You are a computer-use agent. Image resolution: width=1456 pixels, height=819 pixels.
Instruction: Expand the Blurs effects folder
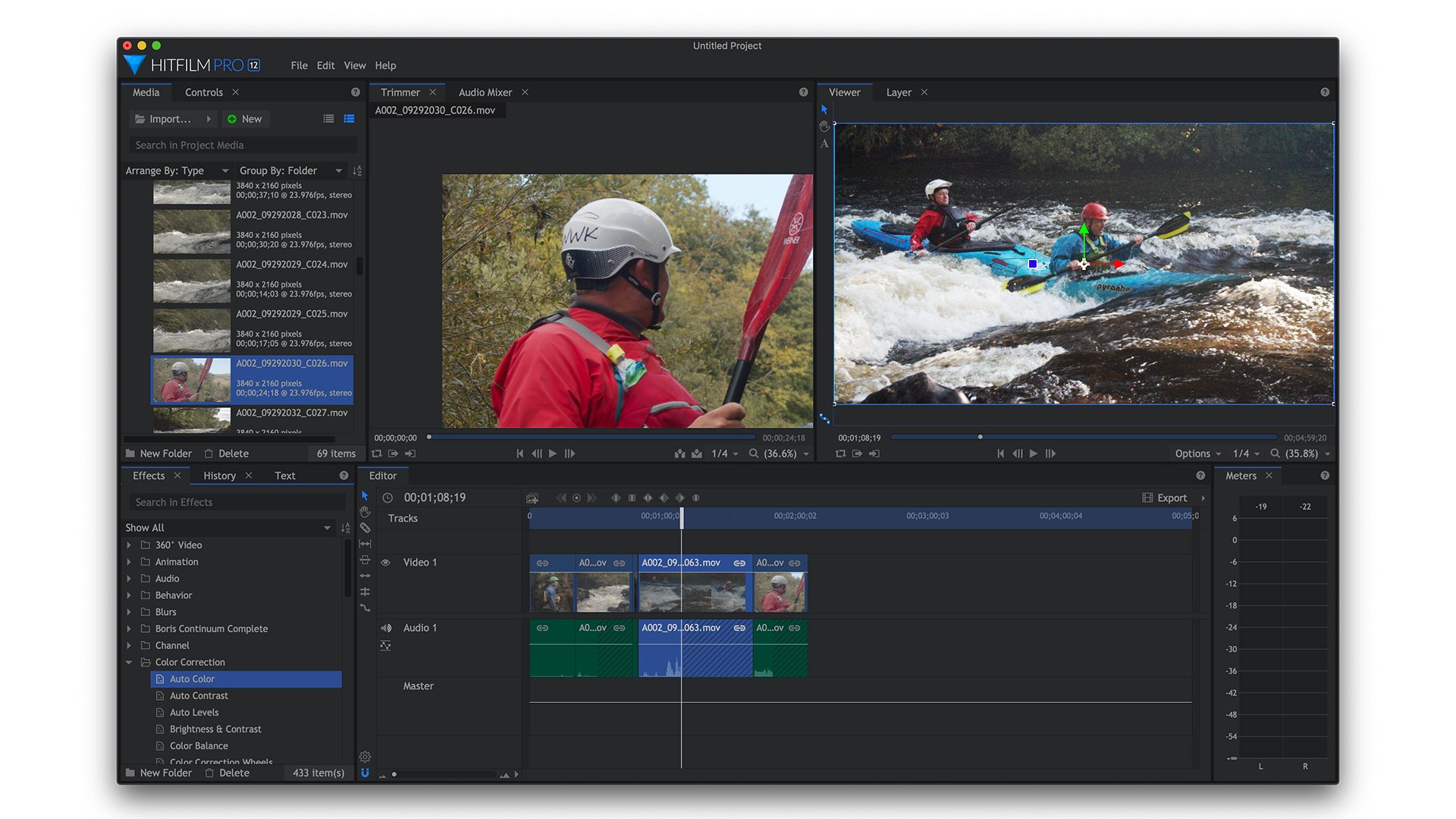coord(129,612)
